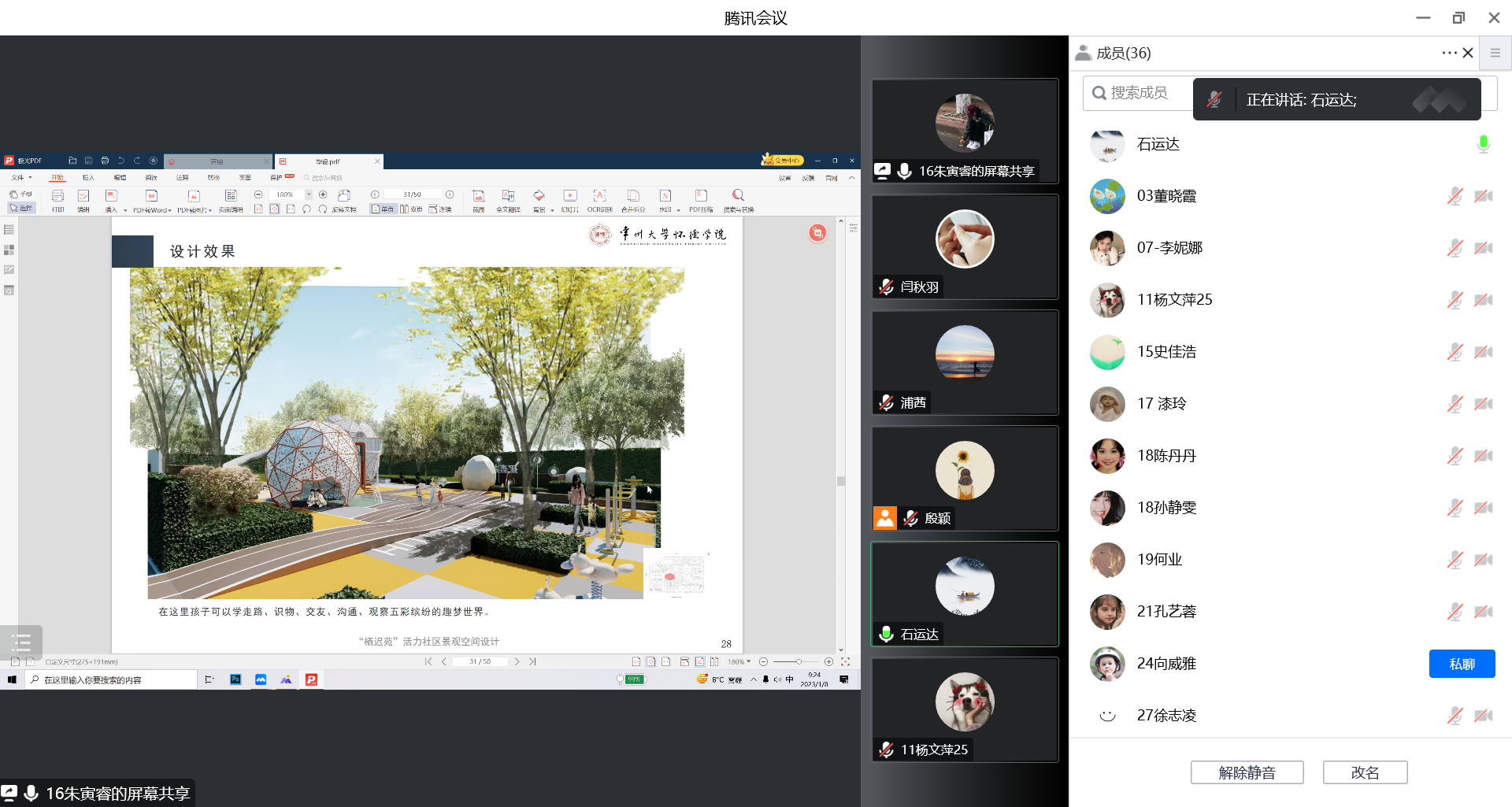This screenshot has height=807, width=1512.
Task: Click the orange host icon next to 殷颖
Action: tap(885, 518)
